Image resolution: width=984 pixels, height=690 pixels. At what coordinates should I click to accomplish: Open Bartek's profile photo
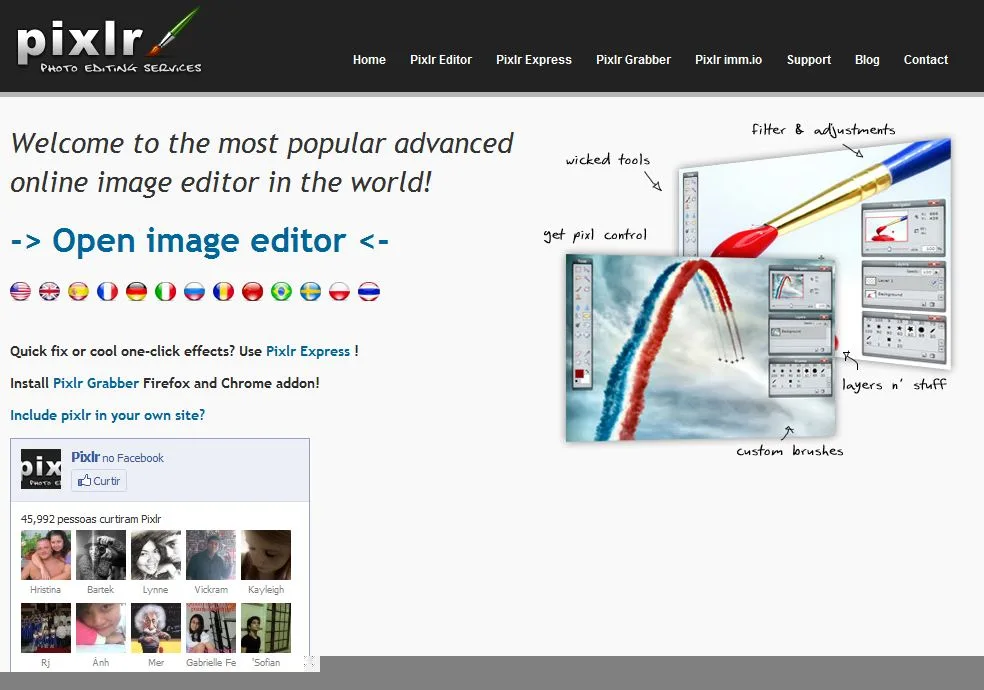(101, 555)
